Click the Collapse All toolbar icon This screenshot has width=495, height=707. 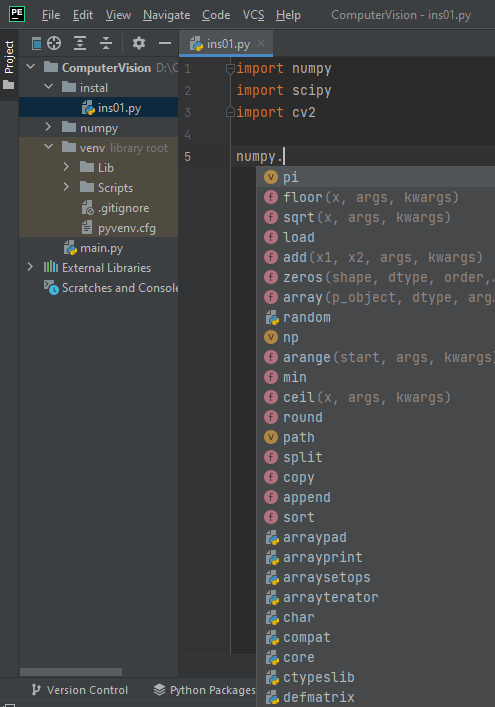pos(106,43)
